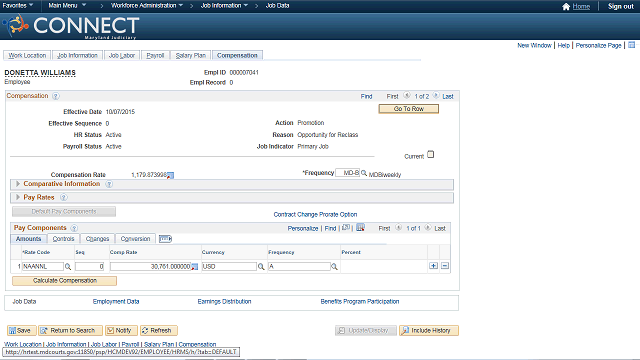Screen dimensions: 640x360
Task: Look up Currency USD magnifier
Action: 261,267
